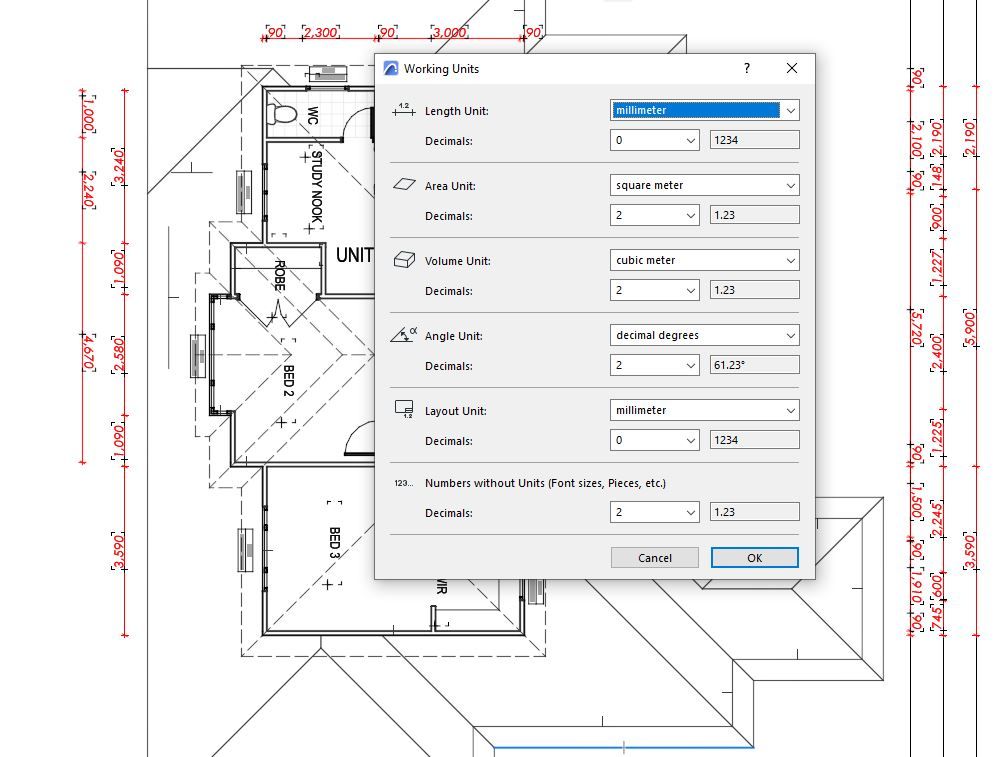Click the Area Unit parallelogram icon
Screen dimensions: 996x757
[404, 184]
